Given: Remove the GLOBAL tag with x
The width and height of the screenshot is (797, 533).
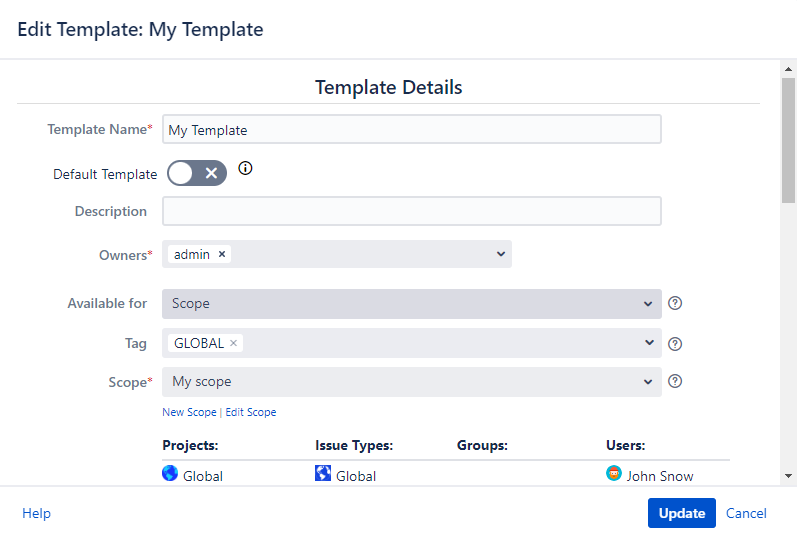Looking at the screenshot, I should pos(234,343).
